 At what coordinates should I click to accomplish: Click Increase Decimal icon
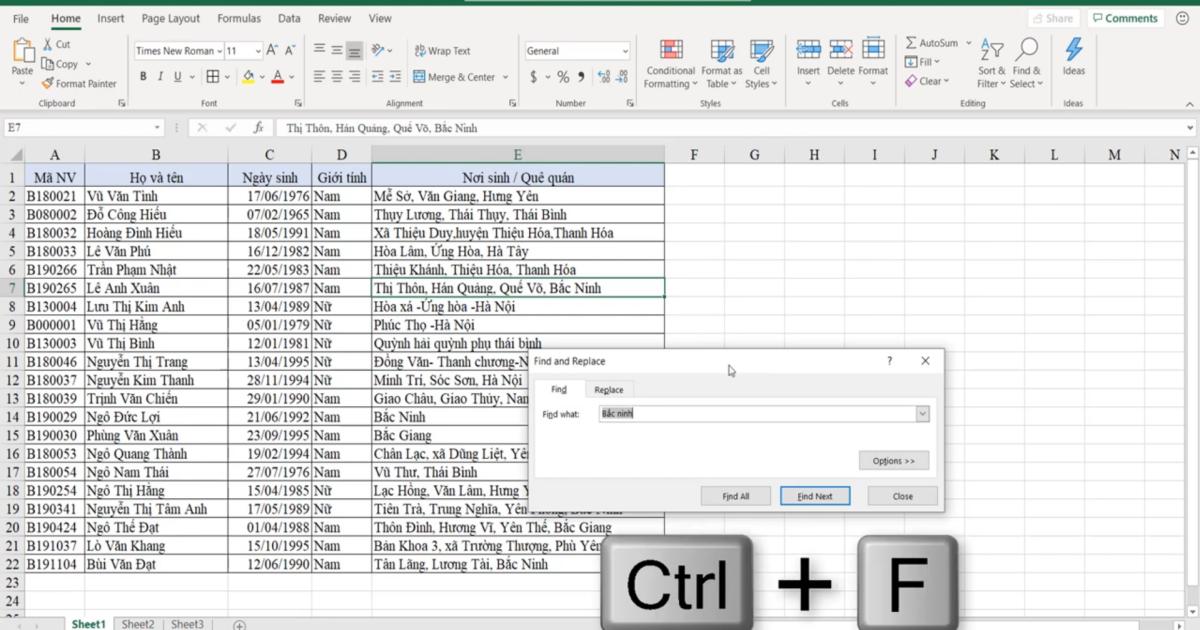point(603,77)
